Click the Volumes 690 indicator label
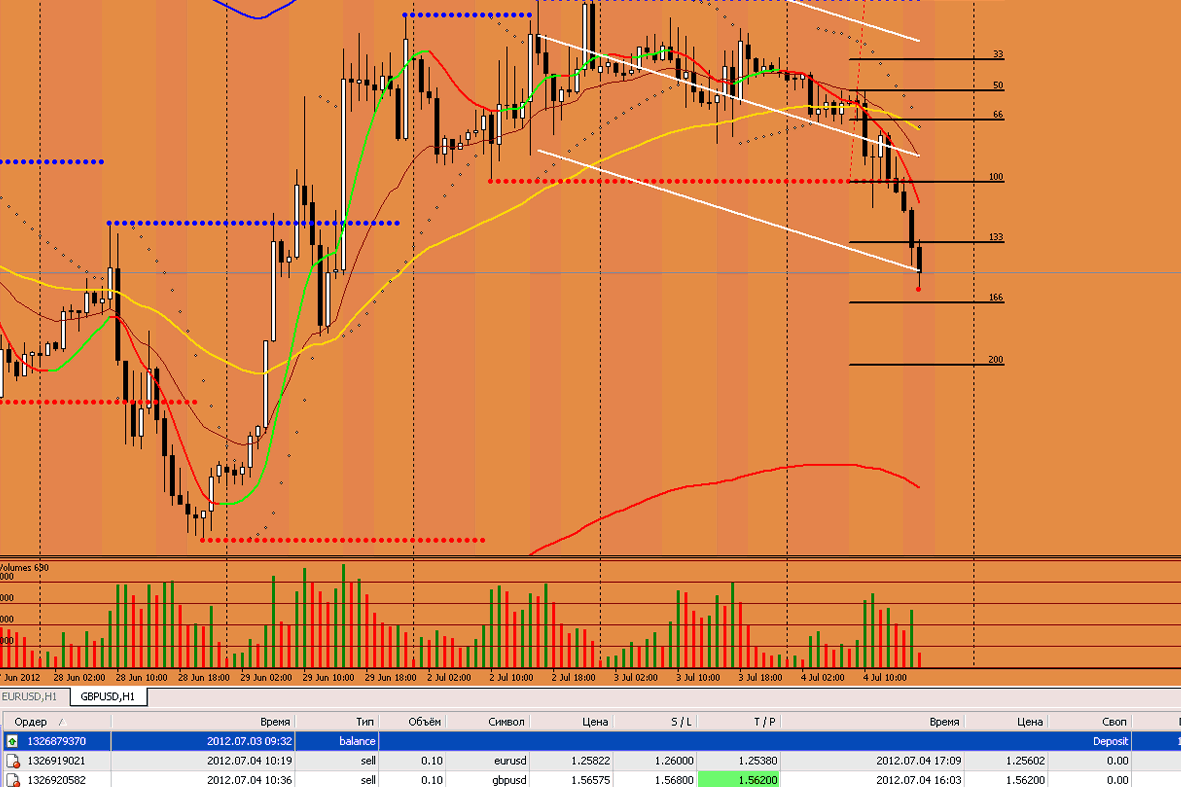The width and height of the screenshot is (1181, 787). 23,567
